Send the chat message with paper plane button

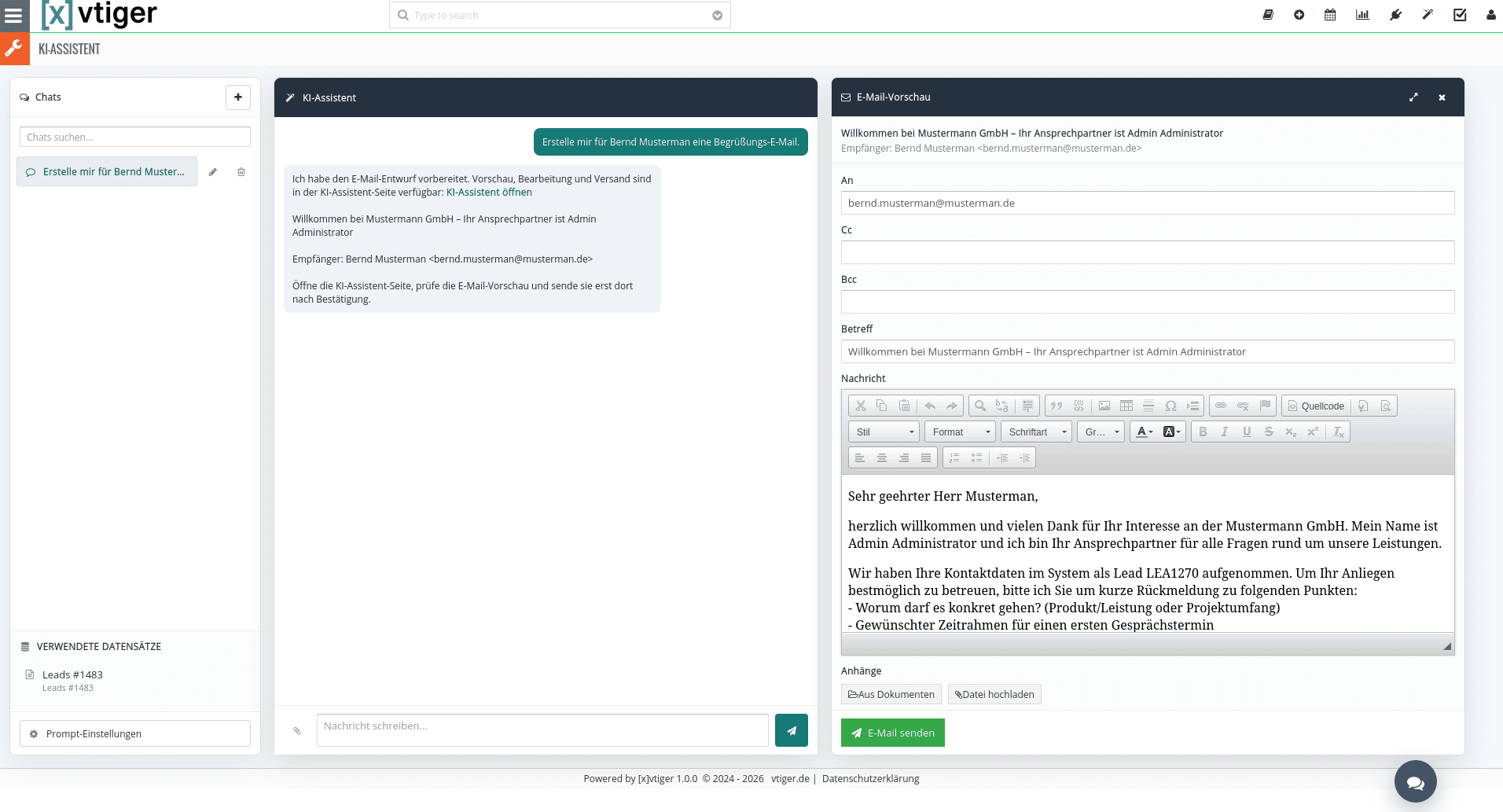[x=792, y=730]
